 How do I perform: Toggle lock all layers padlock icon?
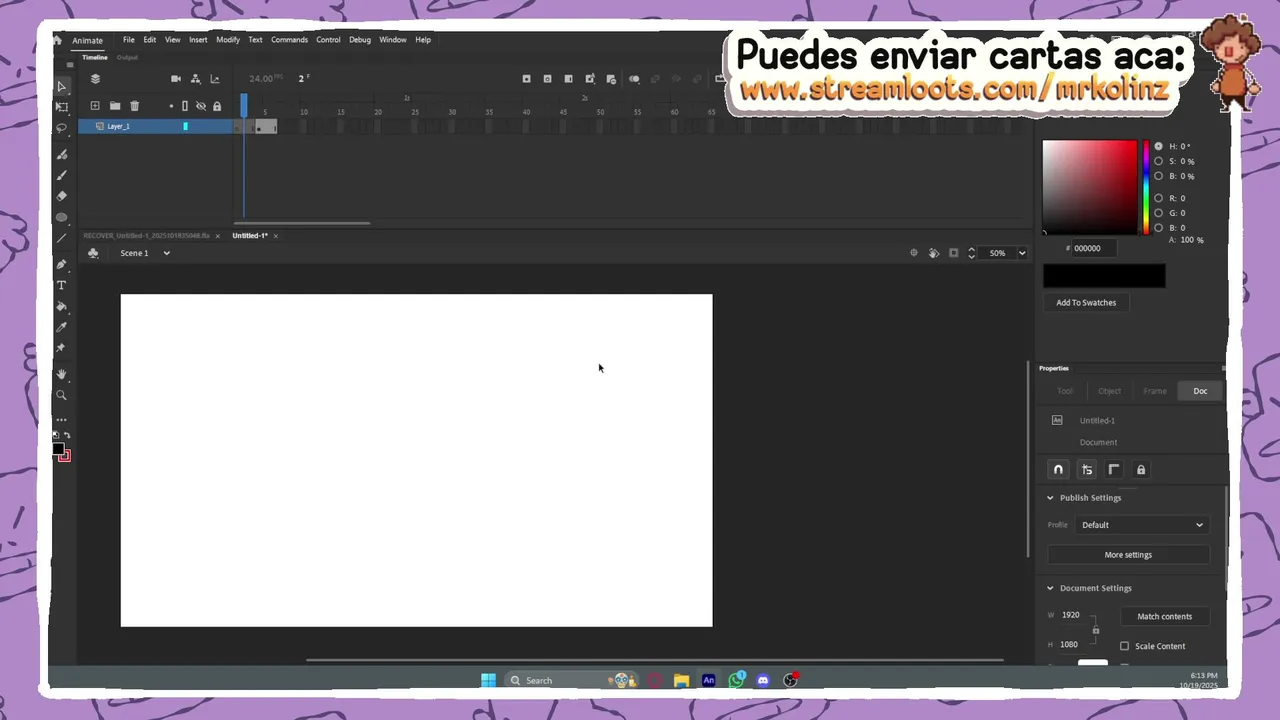pos(217,105)
